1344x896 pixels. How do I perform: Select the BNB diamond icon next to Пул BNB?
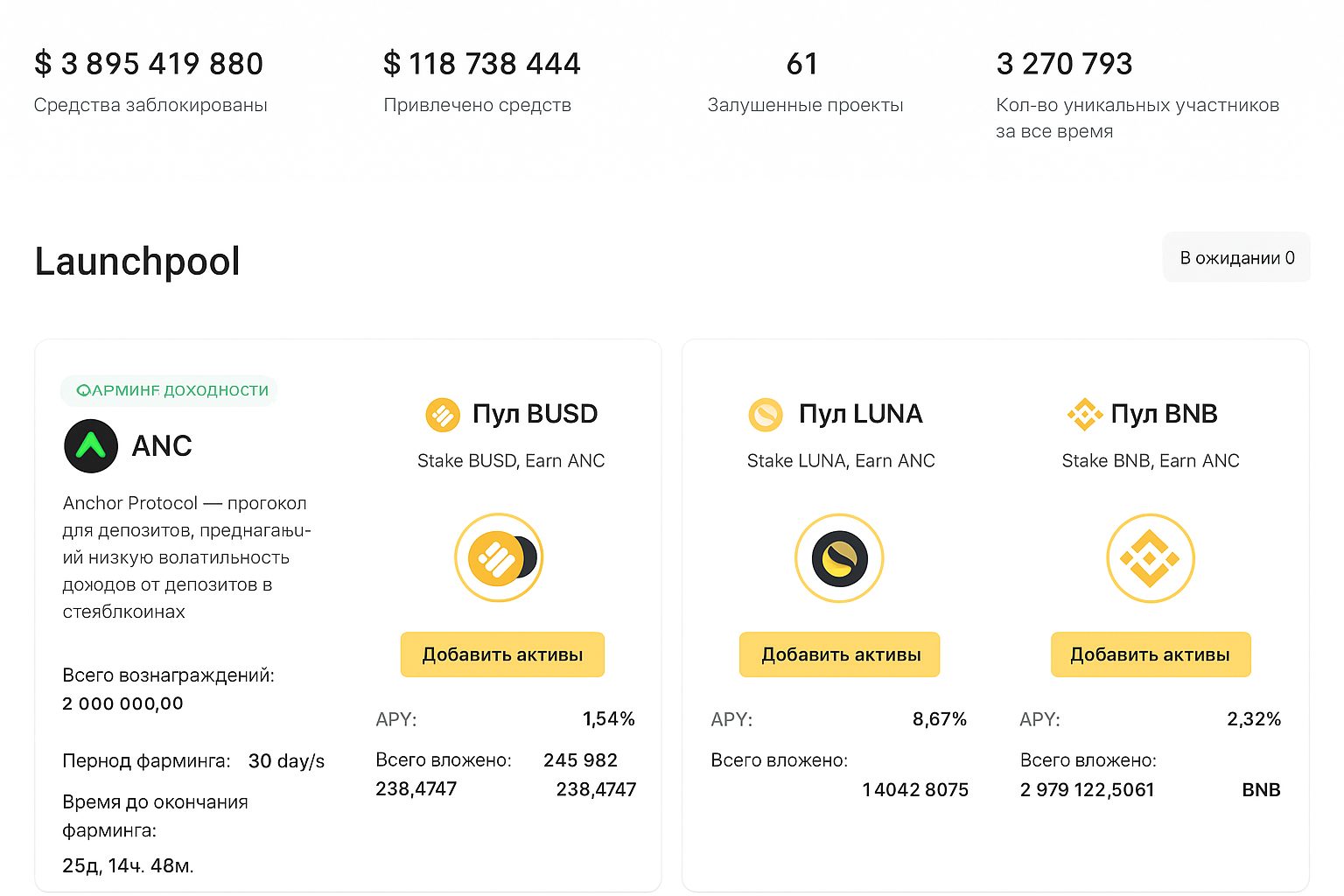pos(1084,415)
